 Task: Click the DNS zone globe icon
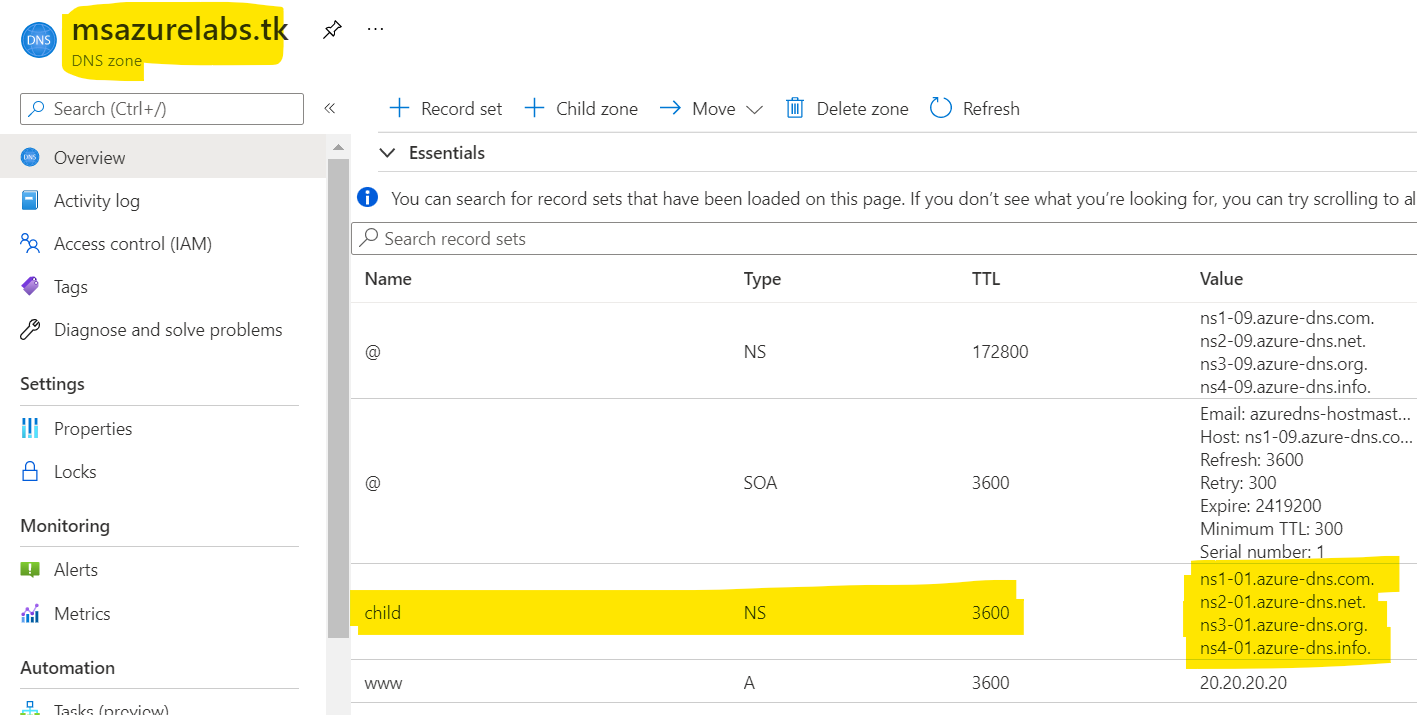click(x=38, y=40)
